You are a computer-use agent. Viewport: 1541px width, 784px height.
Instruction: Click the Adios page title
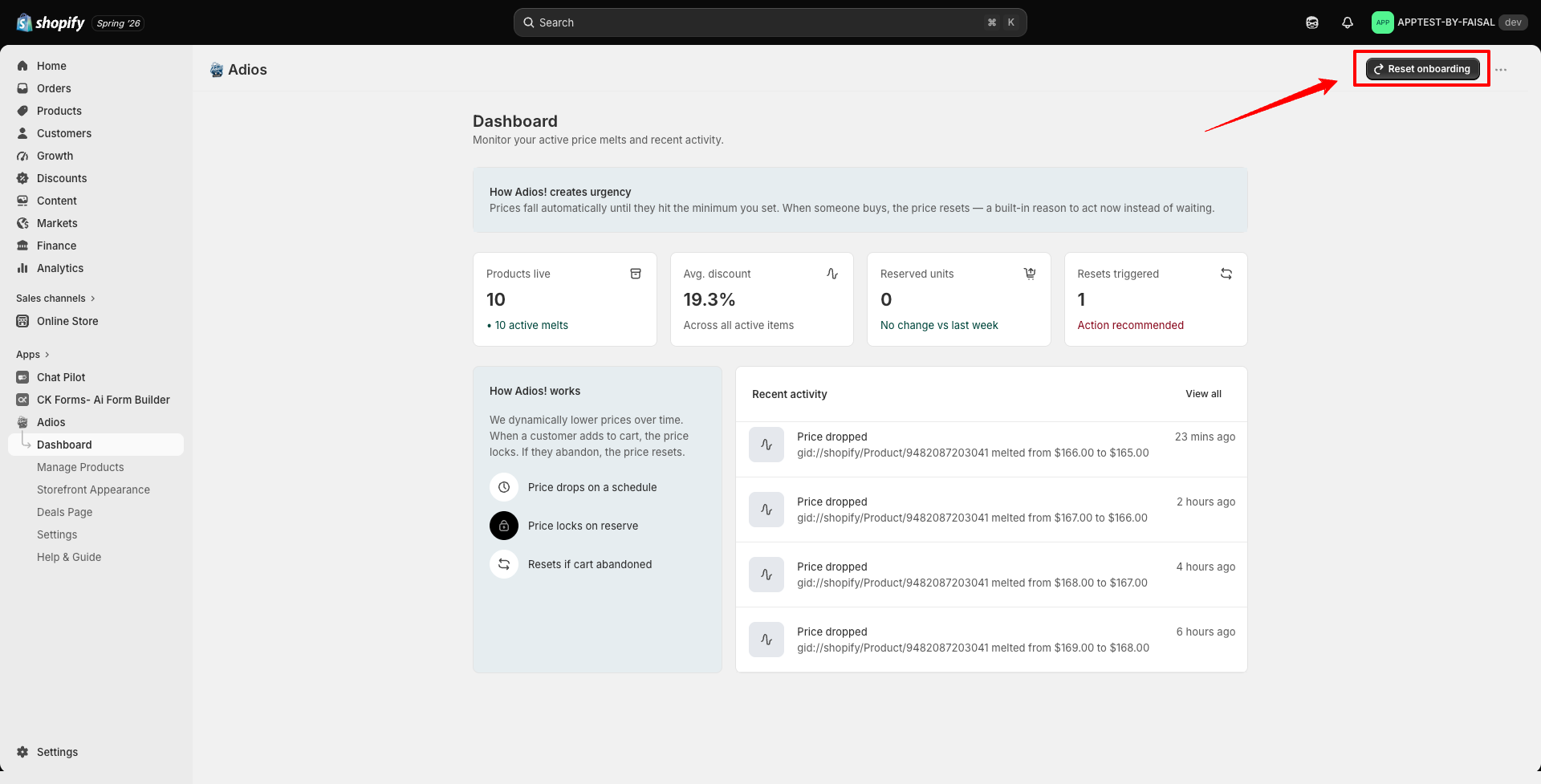coord(247,70)
